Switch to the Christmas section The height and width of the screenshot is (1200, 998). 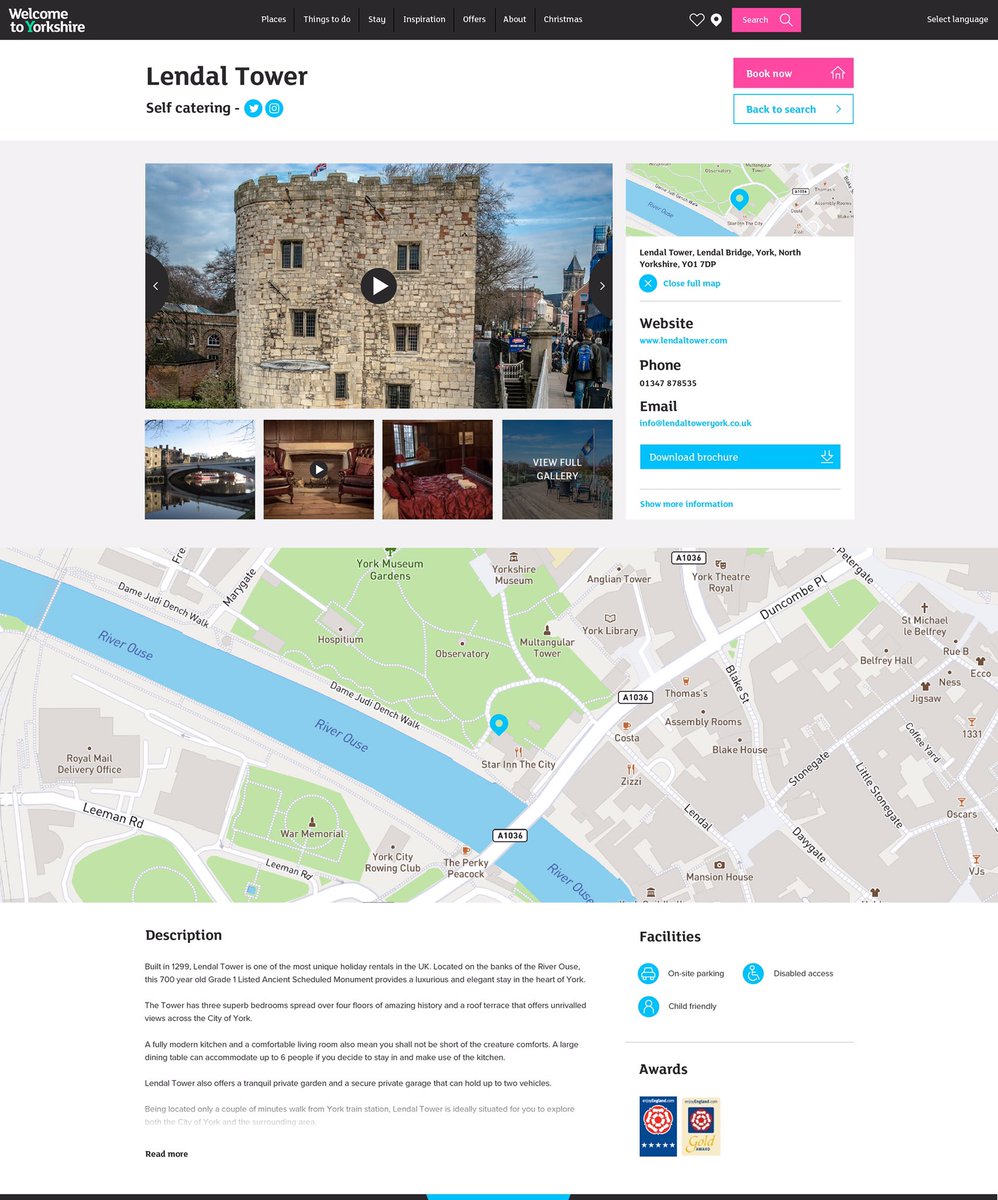(562, 19)
